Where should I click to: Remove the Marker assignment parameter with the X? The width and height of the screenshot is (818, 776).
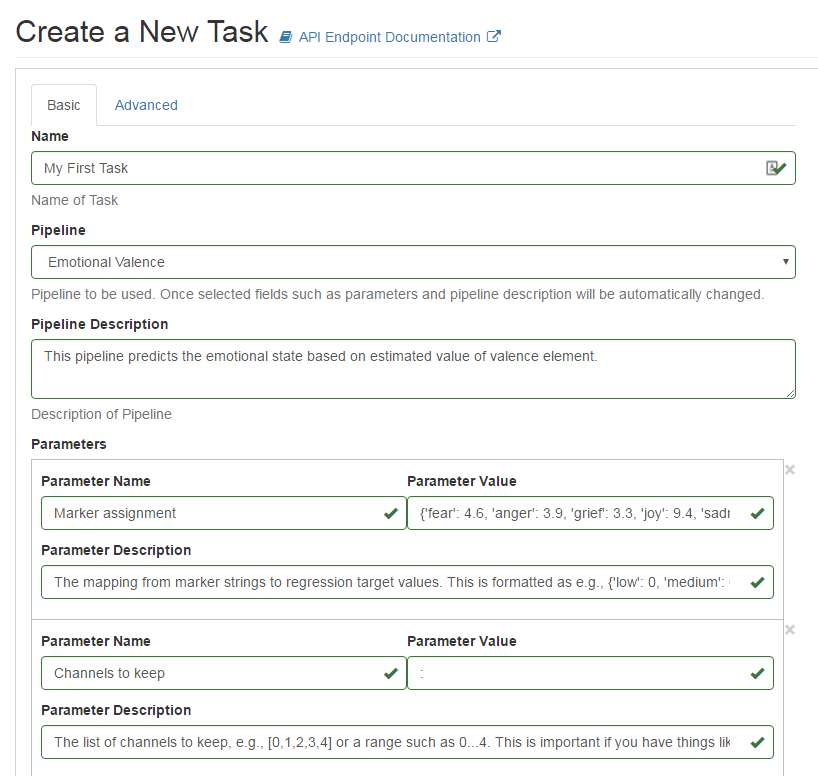790,470
